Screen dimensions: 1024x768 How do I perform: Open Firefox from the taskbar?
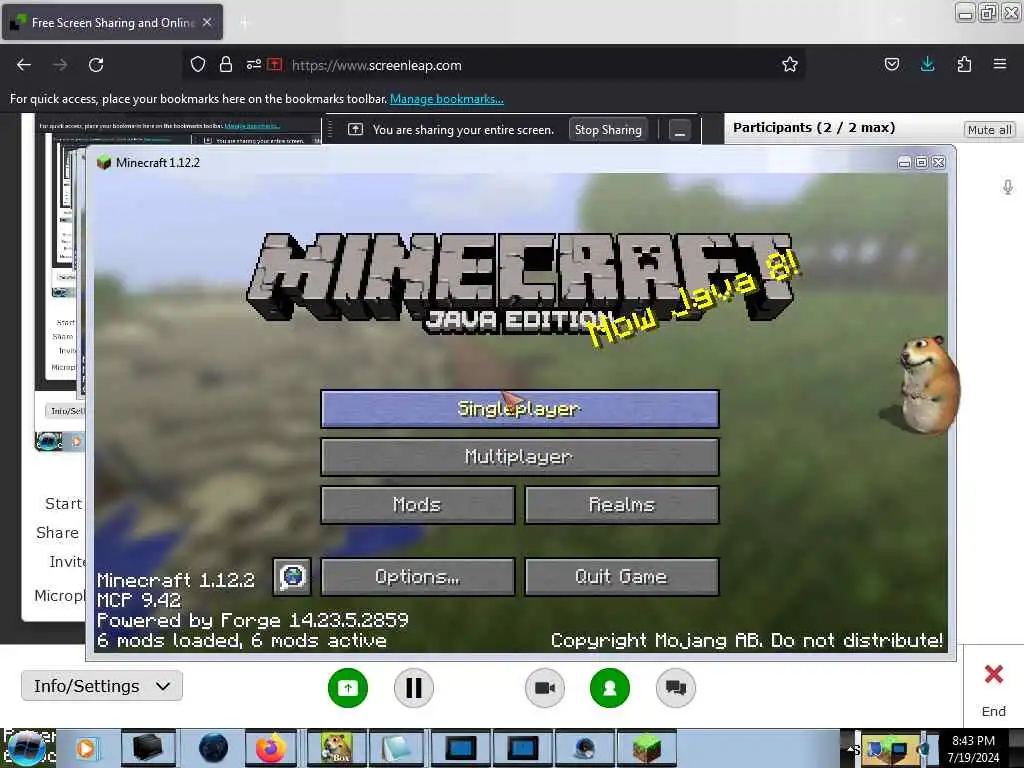[270, 748]
